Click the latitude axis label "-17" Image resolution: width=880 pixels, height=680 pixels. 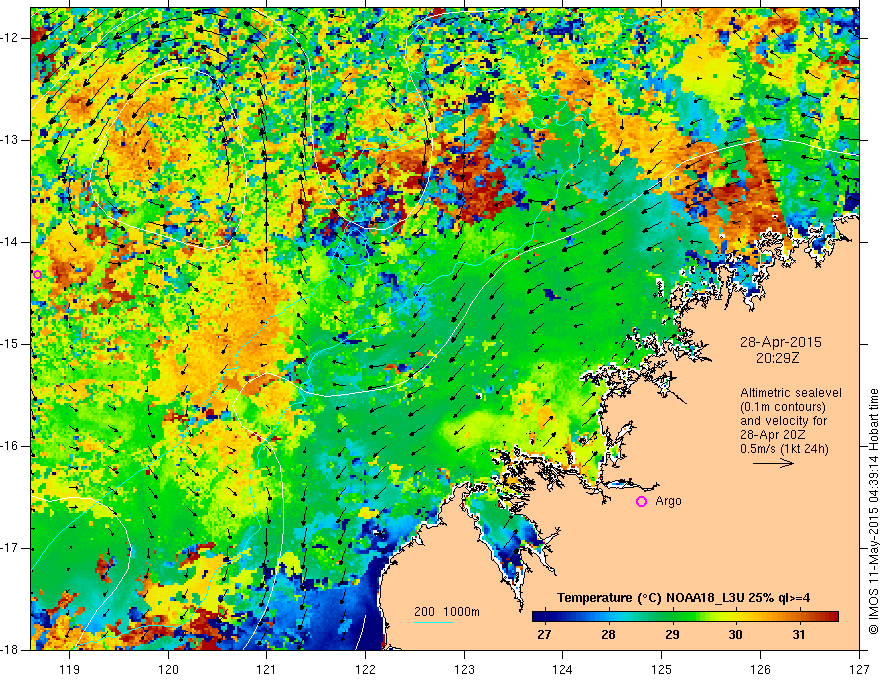[11, 548]
